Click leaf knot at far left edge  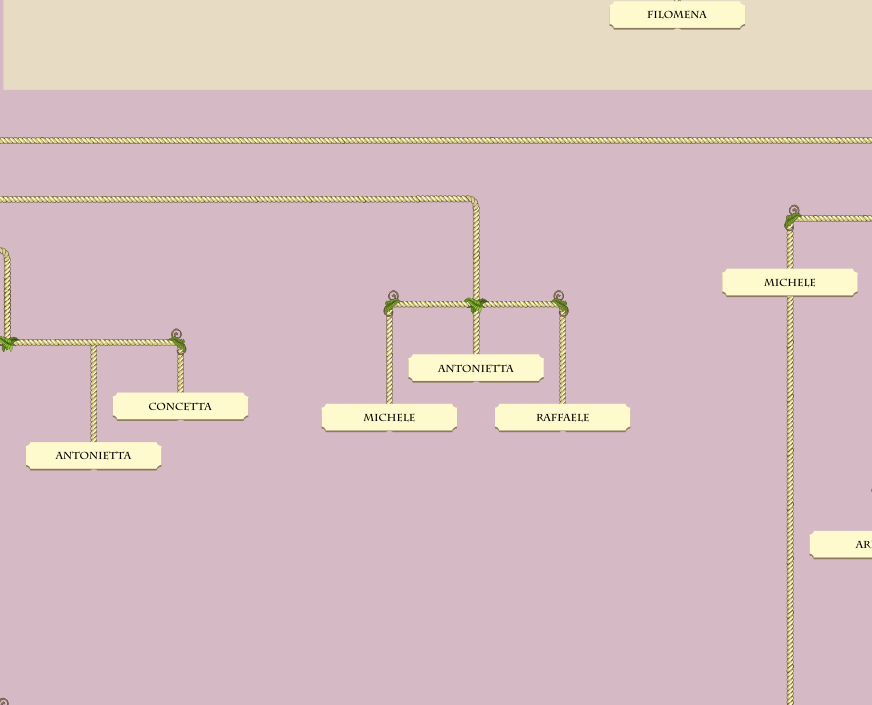coord(7,343)
